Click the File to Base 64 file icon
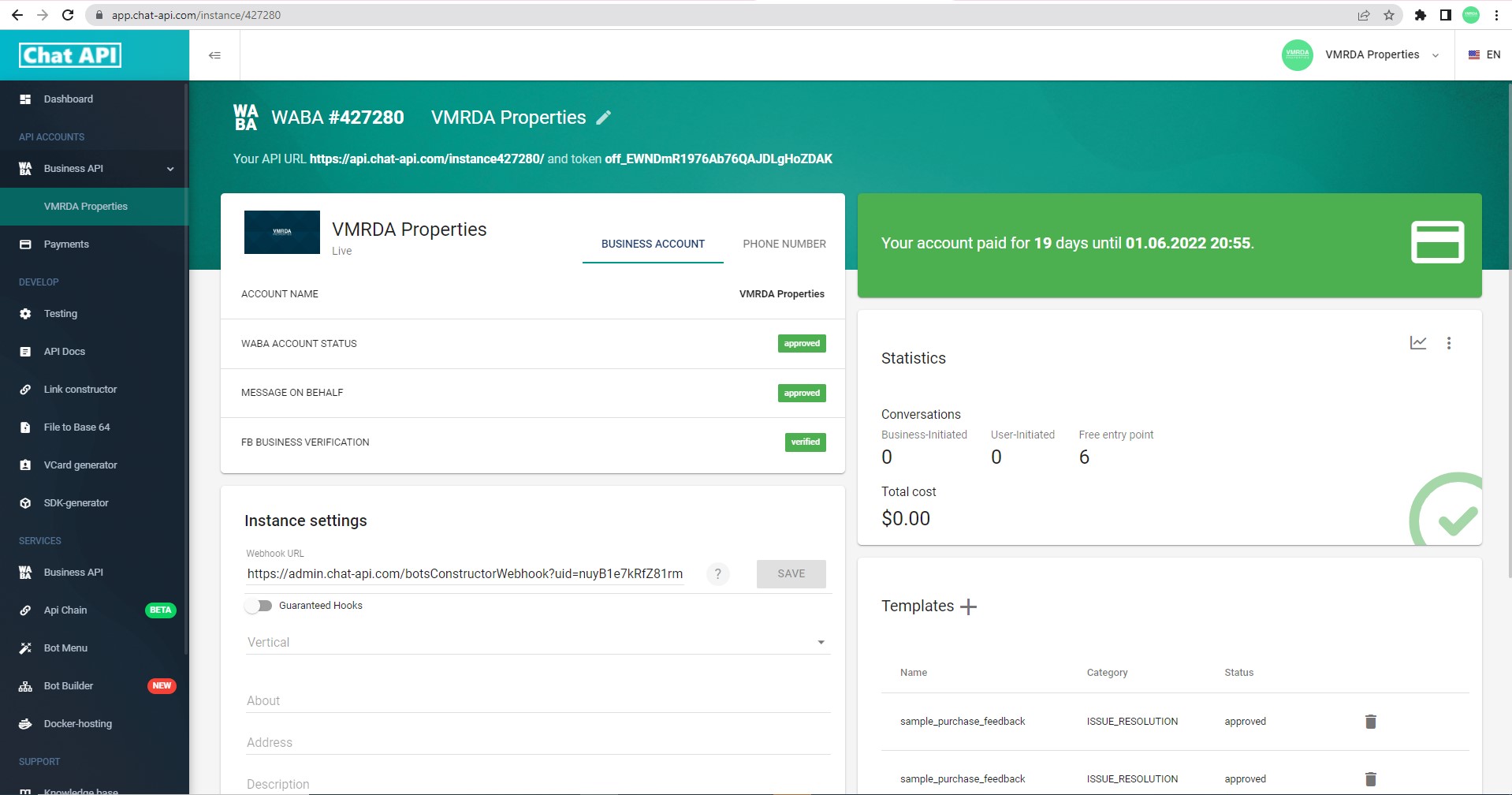Screen dimensions: 1512x795 (x=25, y=427)
